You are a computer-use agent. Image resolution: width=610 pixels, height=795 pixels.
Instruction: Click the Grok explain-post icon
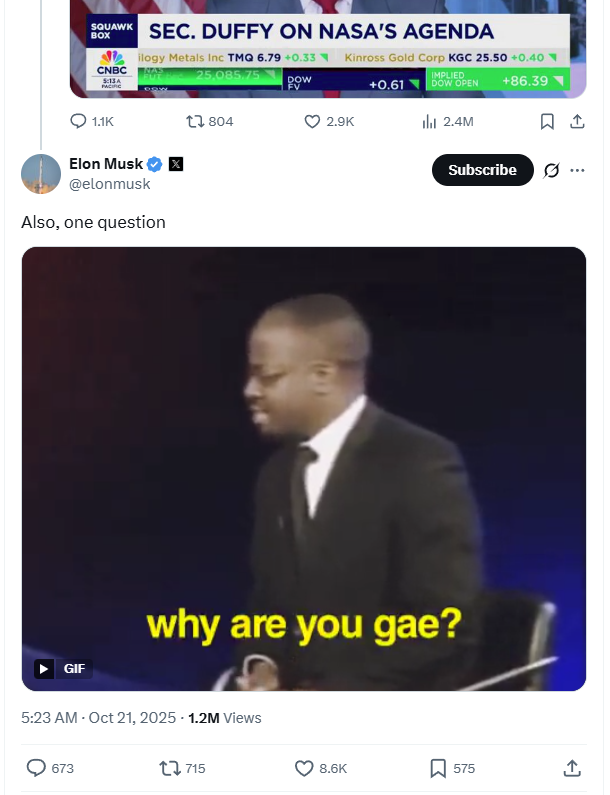[551, 170]
